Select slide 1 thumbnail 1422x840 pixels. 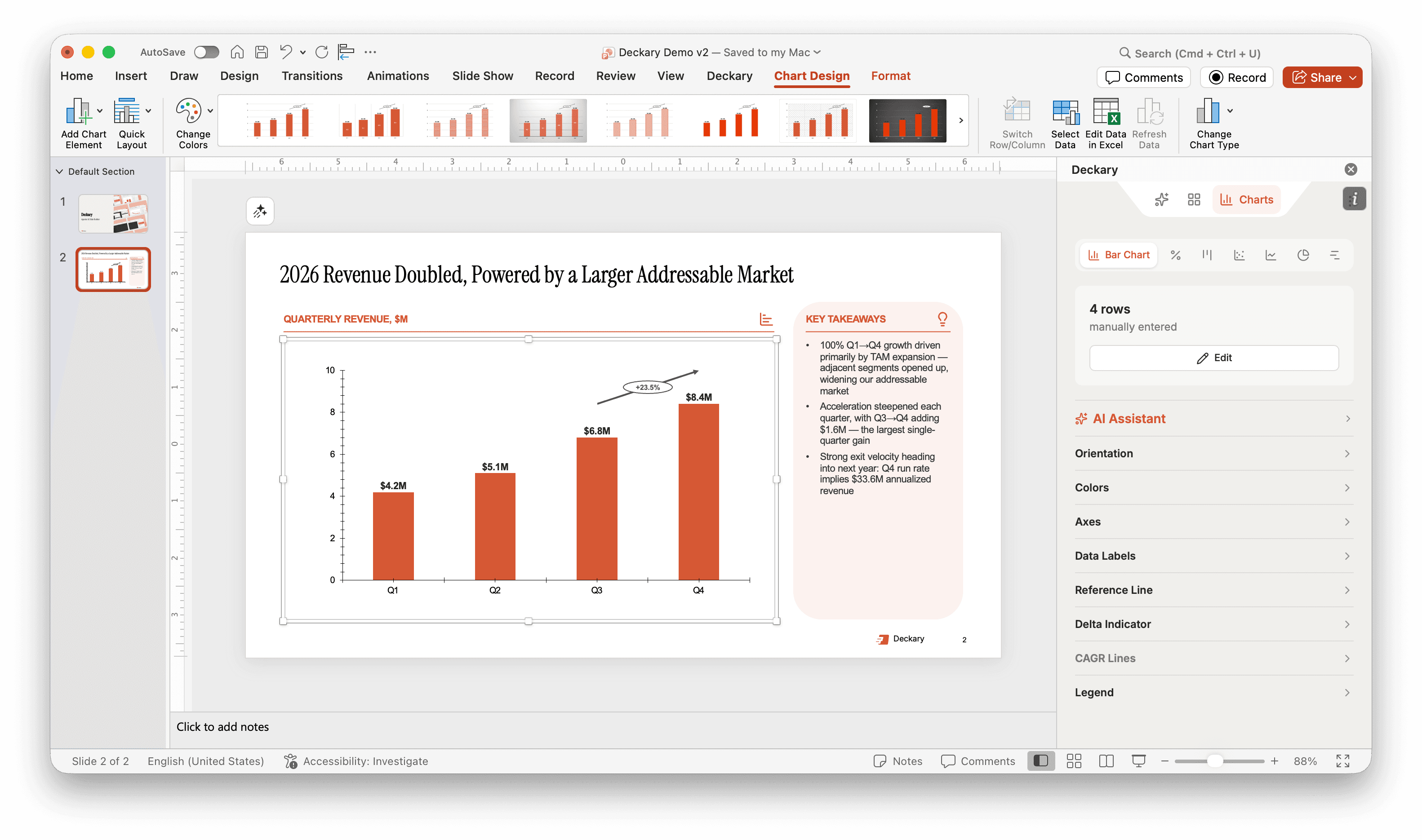point(113,213)
